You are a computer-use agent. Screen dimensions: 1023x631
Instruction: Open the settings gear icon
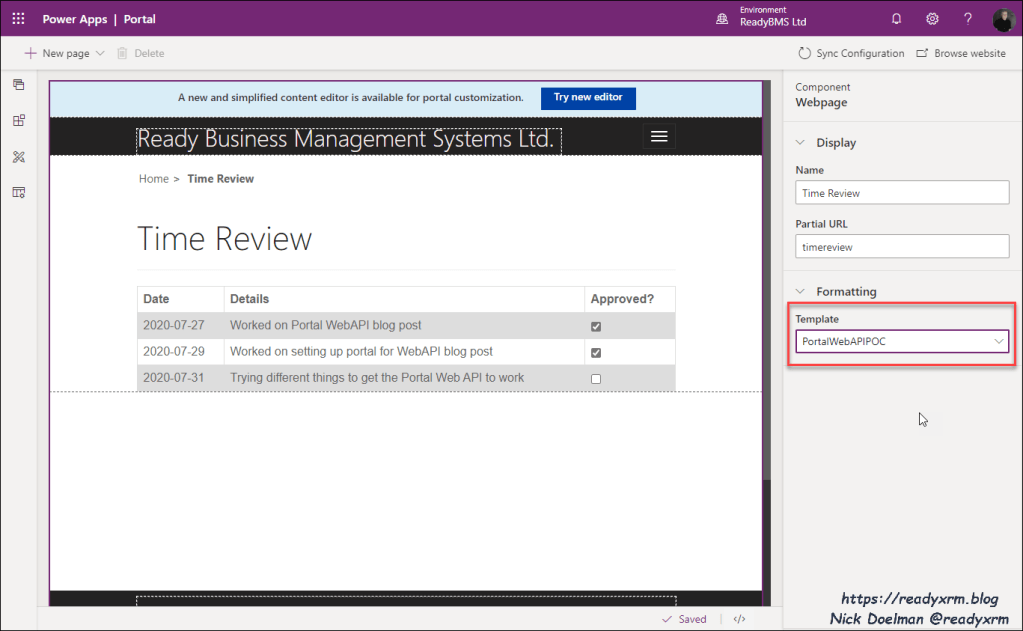tap(932, 19)
